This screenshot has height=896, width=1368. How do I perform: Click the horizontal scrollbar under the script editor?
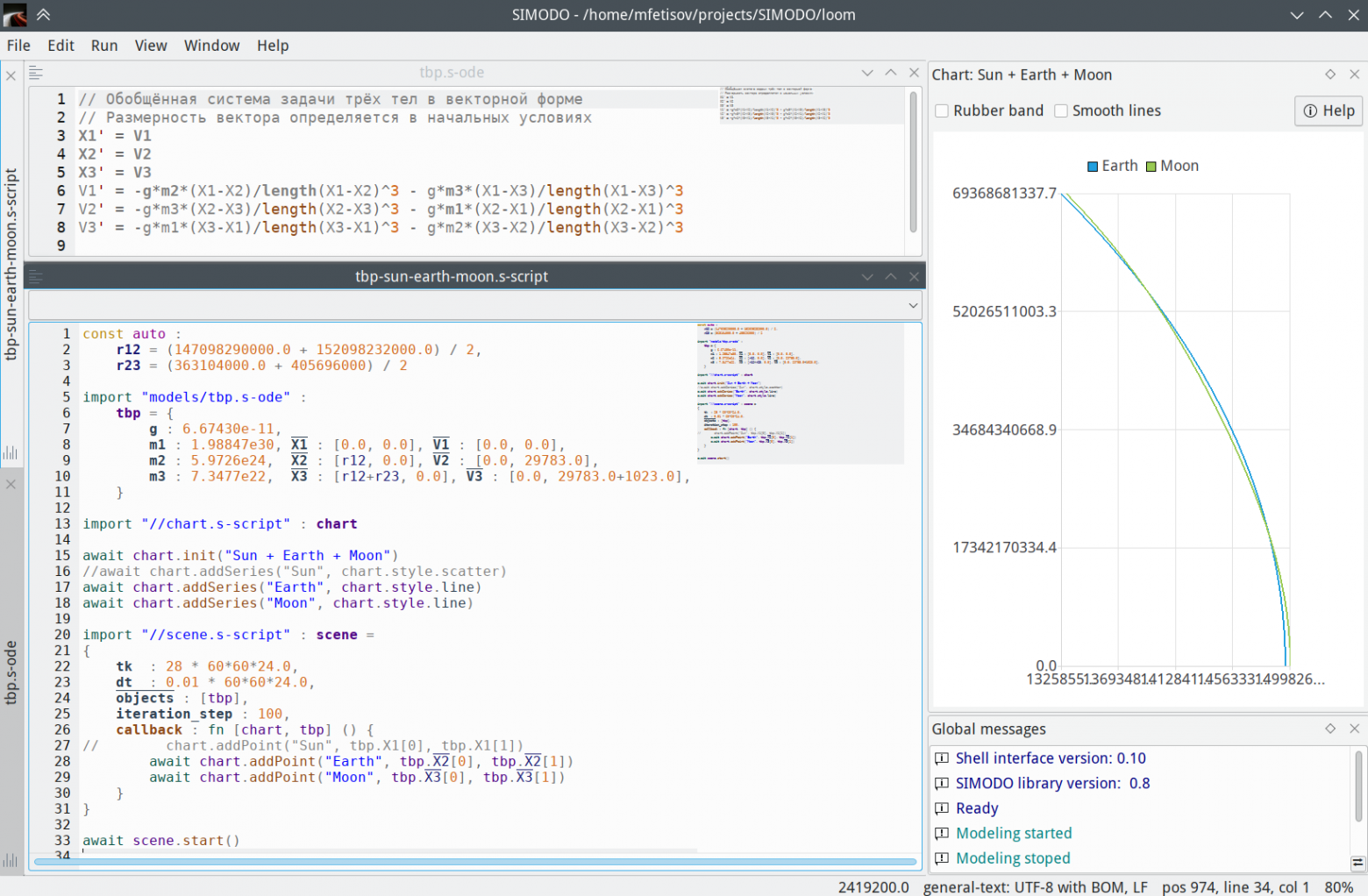[475, 862]
